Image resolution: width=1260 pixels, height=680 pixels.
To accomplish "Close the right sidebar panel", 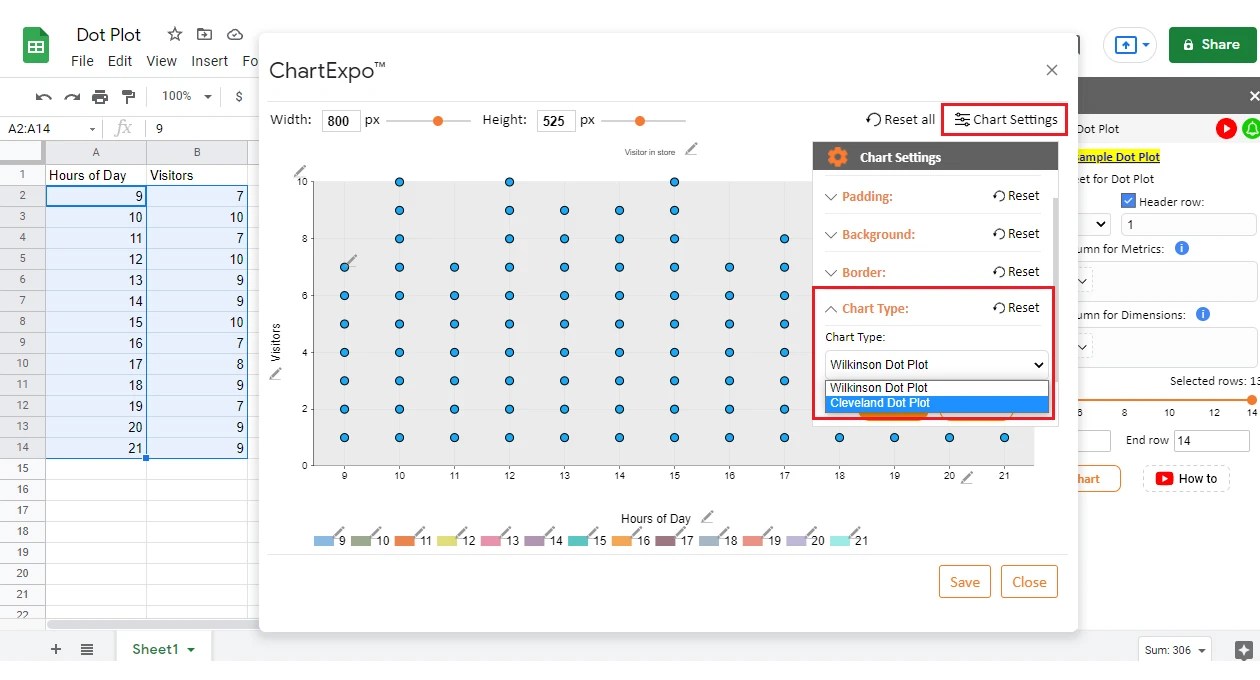I will tap(1254, 96).
